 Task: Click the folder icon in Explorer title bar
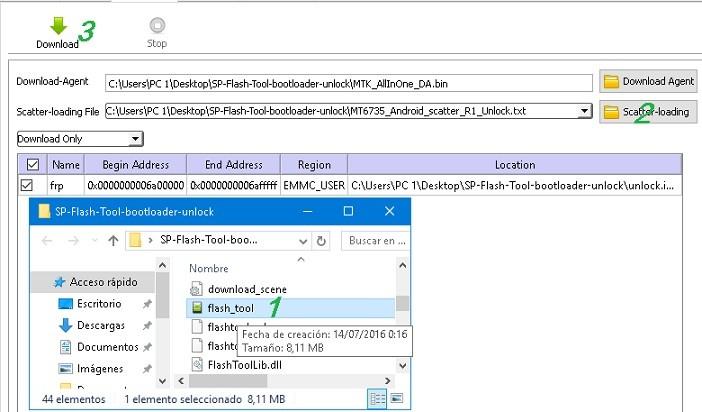(x=44, y=211)
